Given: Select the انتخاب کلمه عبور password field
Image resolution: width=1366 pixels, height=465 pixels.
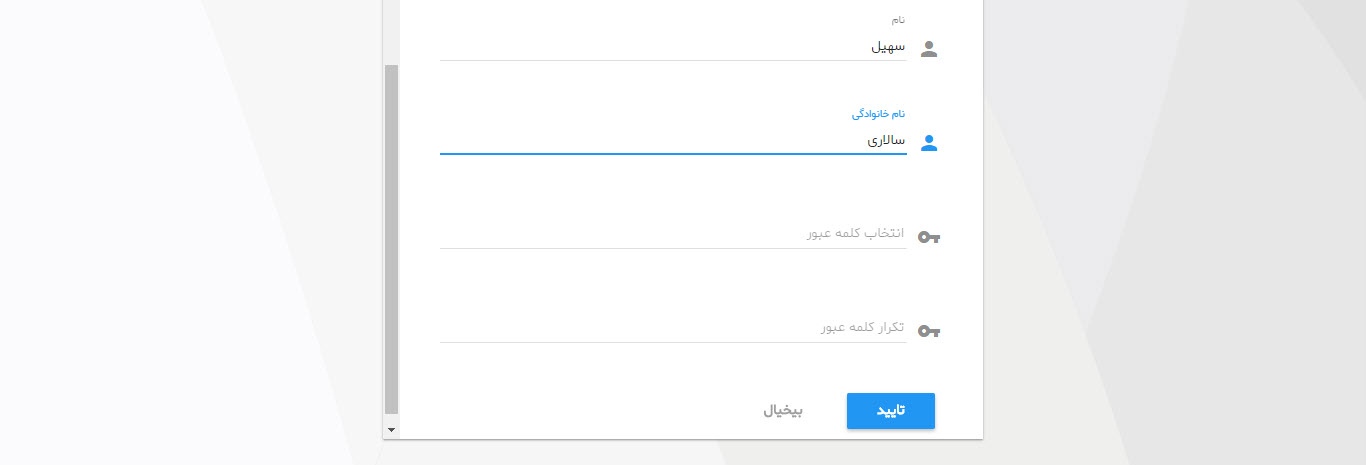Looking at the screenshot, I should [x=673, y=234].
